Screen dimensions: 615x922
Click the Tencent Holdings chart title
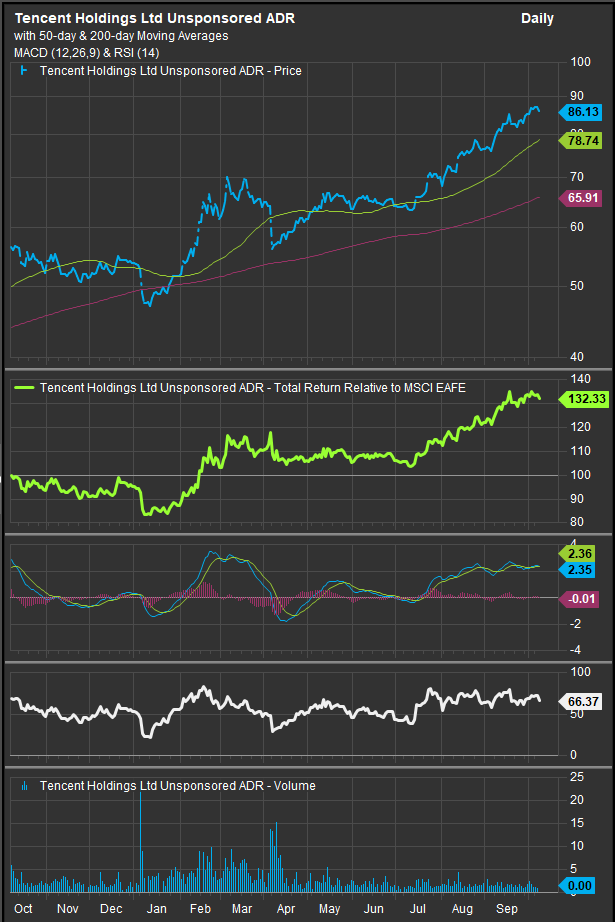coord(154,19)
